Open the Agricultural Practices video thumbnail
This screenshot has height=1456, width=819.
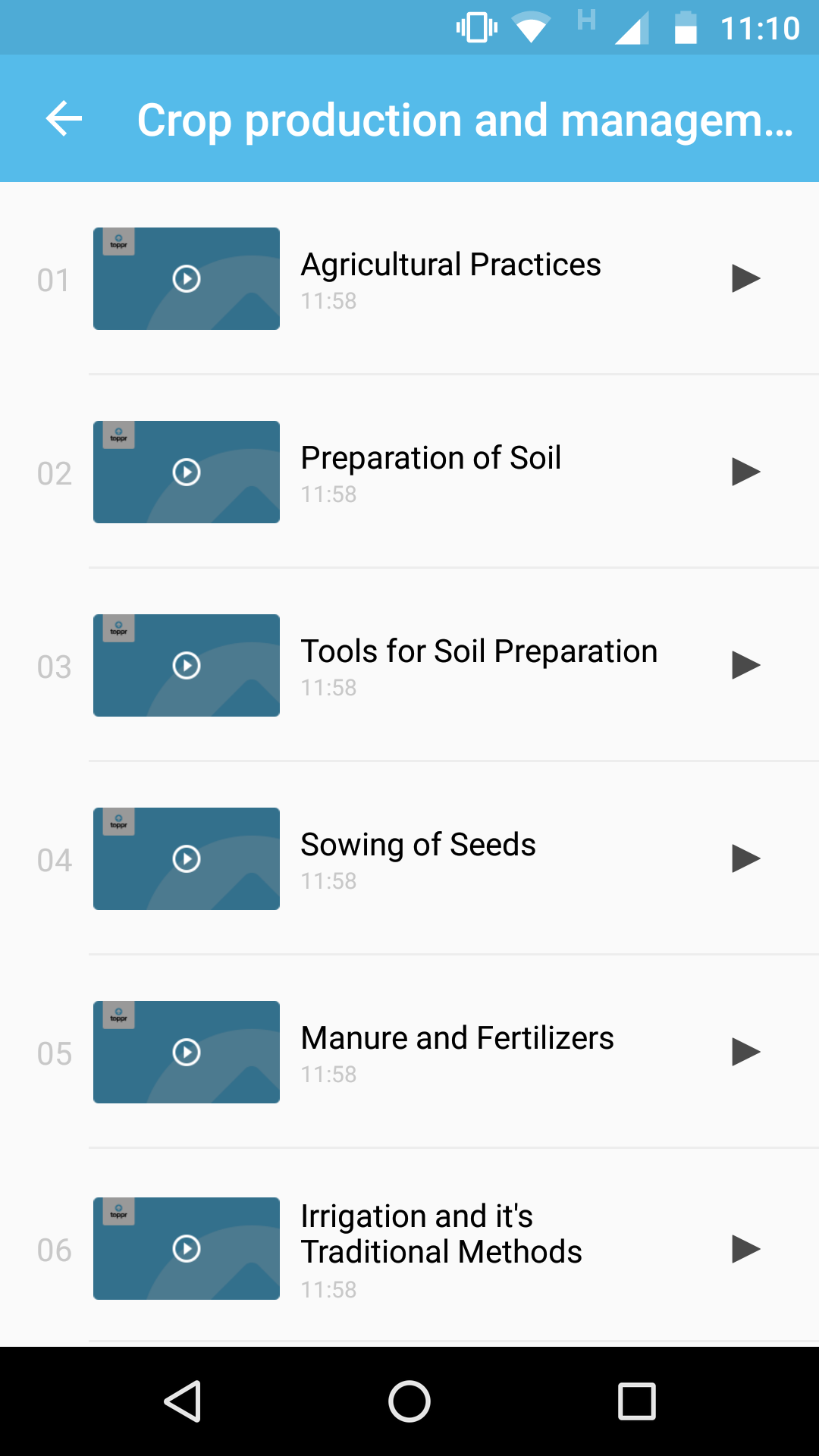(x=187, y=278)
